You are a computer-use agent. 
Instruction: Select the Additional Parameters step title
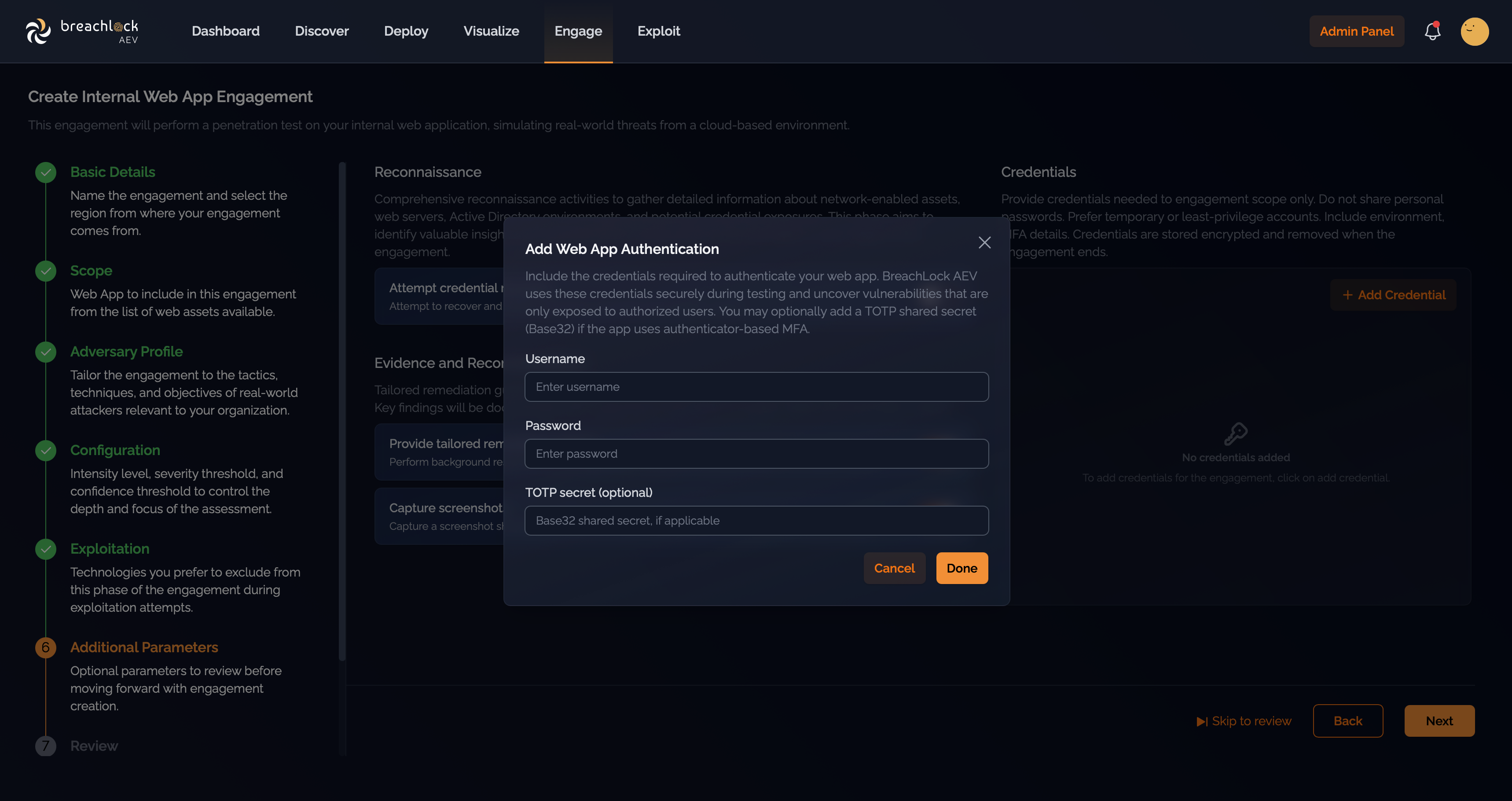tap(144, 647)
